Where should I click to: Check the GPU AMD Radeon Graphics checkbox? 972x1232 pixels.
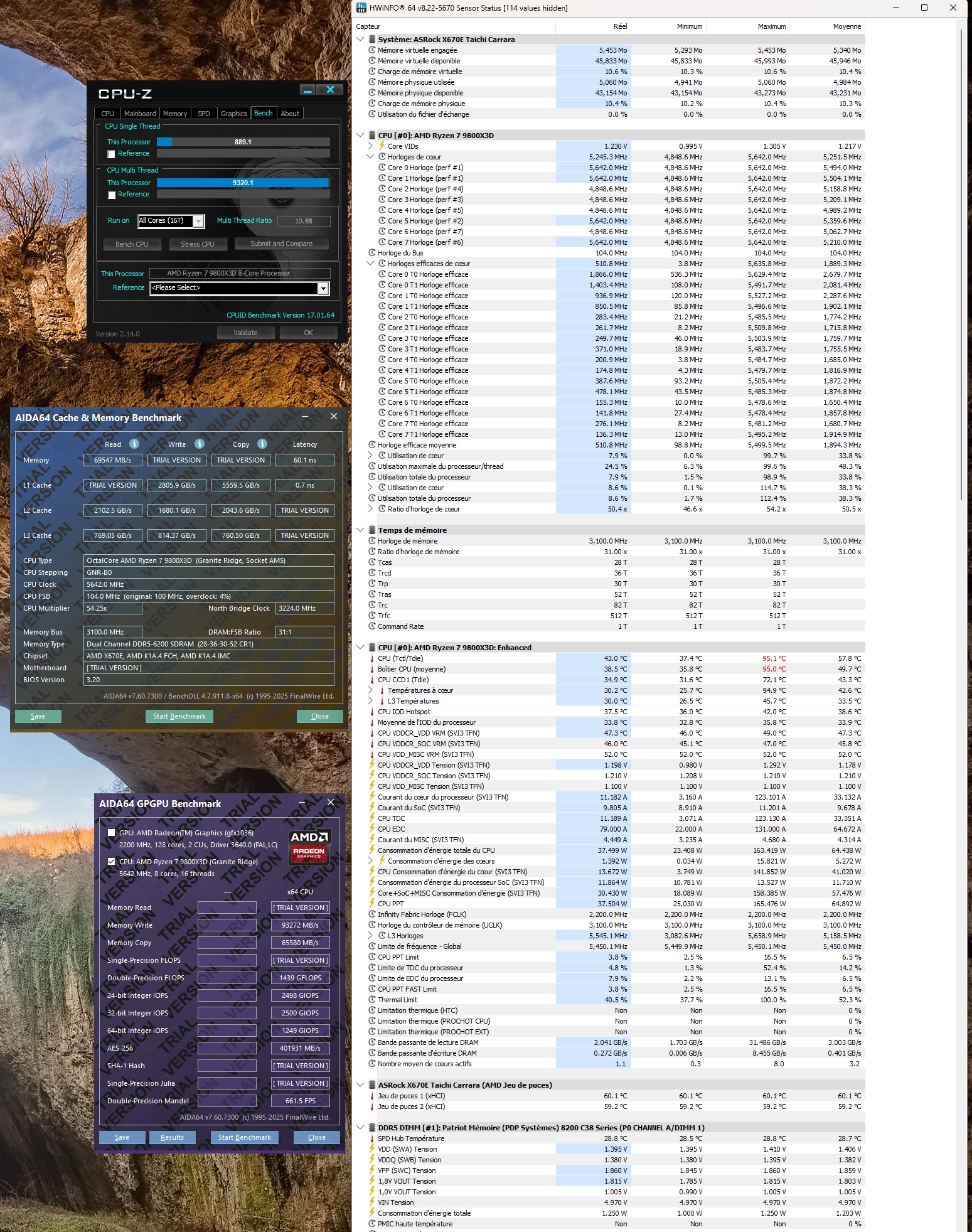[x=111, y=833]
